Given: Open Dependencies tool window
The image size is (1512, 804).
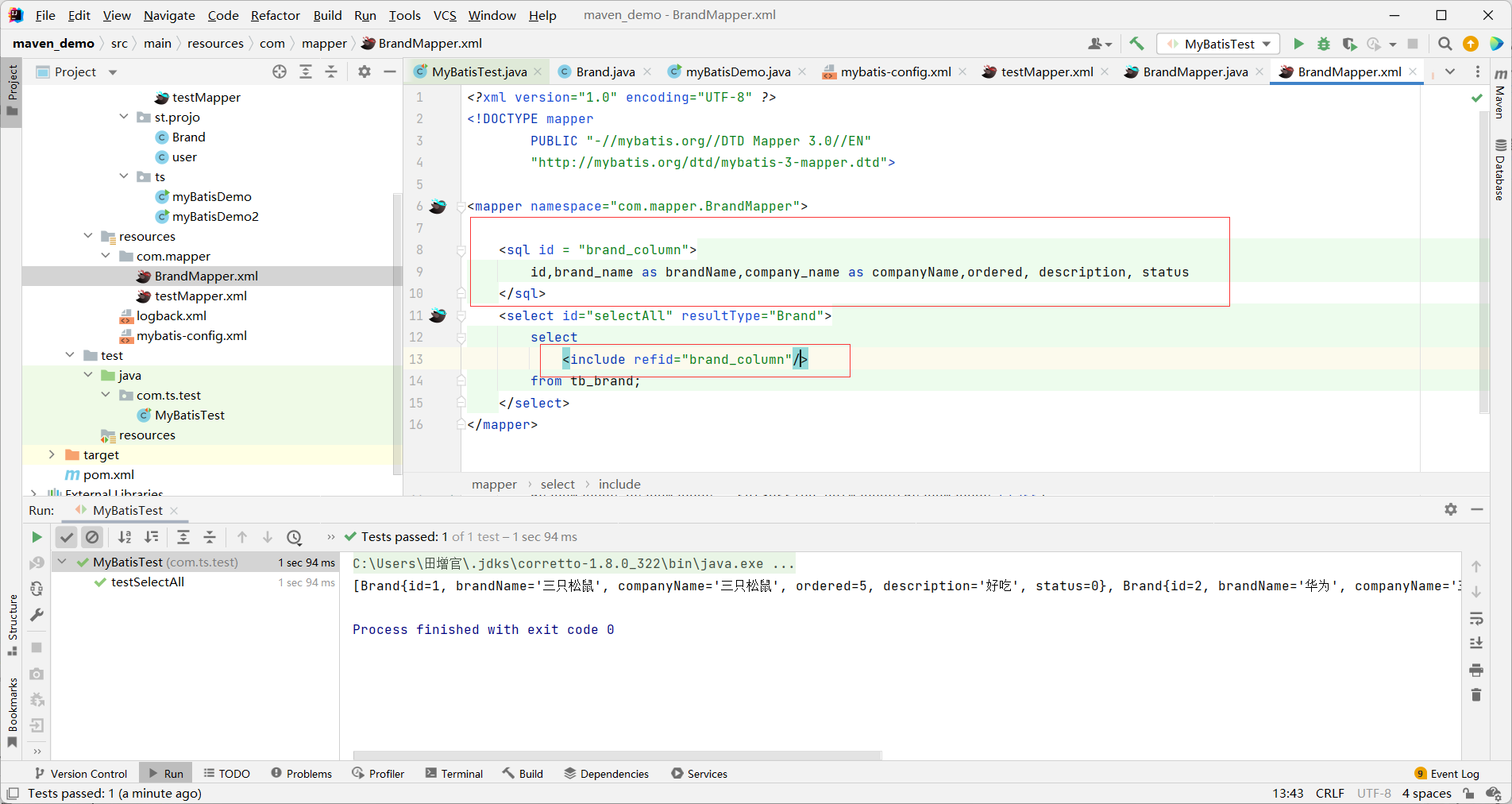Looking at the screenshot, I should tap(607, 774).
